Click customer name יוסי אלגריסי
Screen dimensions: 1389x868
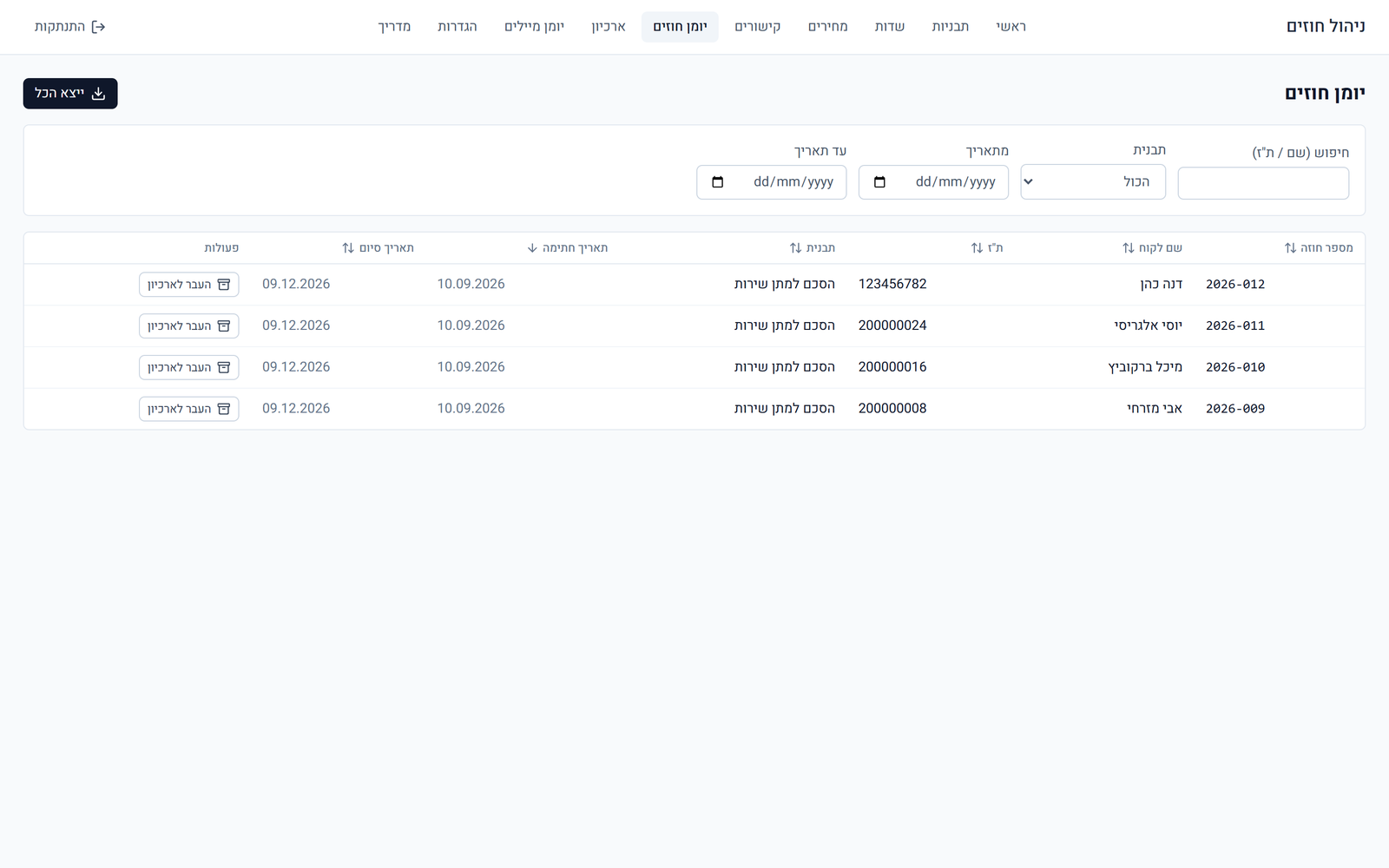click(x=1149, y=326)
